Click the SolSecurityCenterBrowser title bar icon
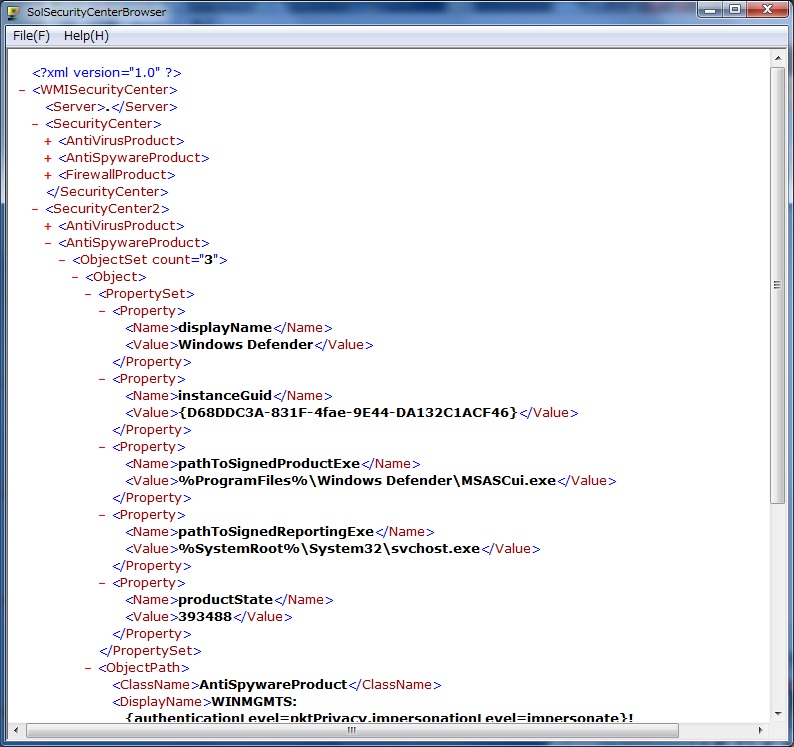This screenshot has height=747, width=794. point(14,12)
